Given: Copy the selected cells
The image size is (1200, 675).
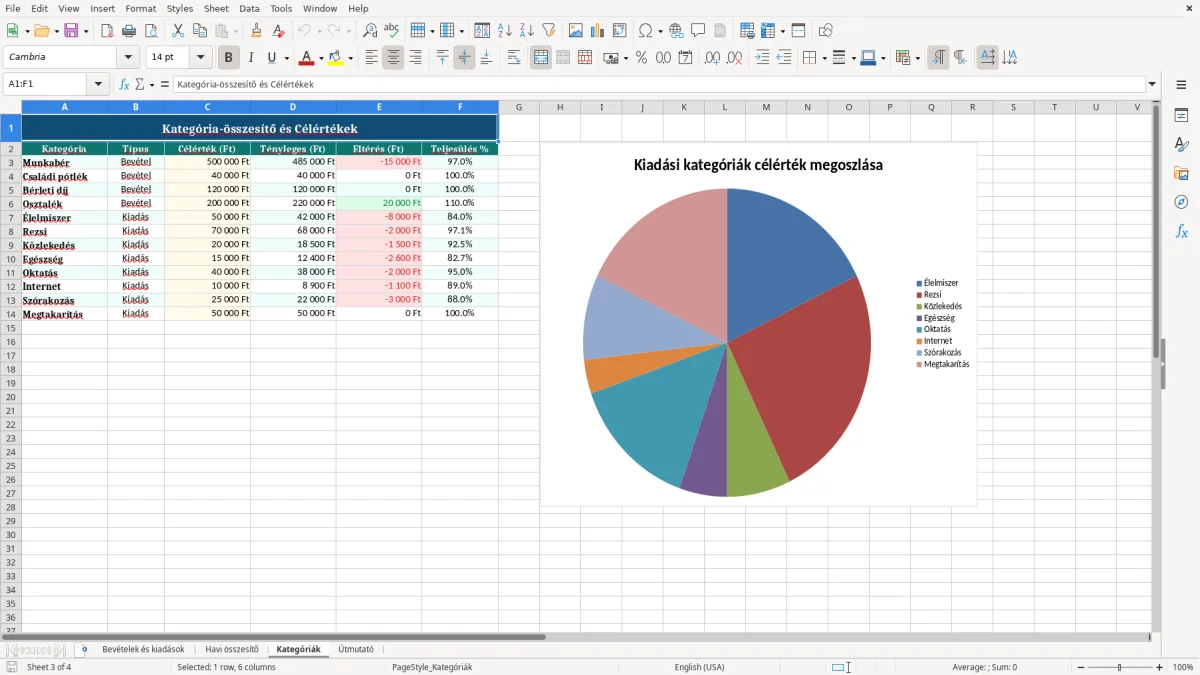Looking at the screenshot, I should tap(200, 31).
